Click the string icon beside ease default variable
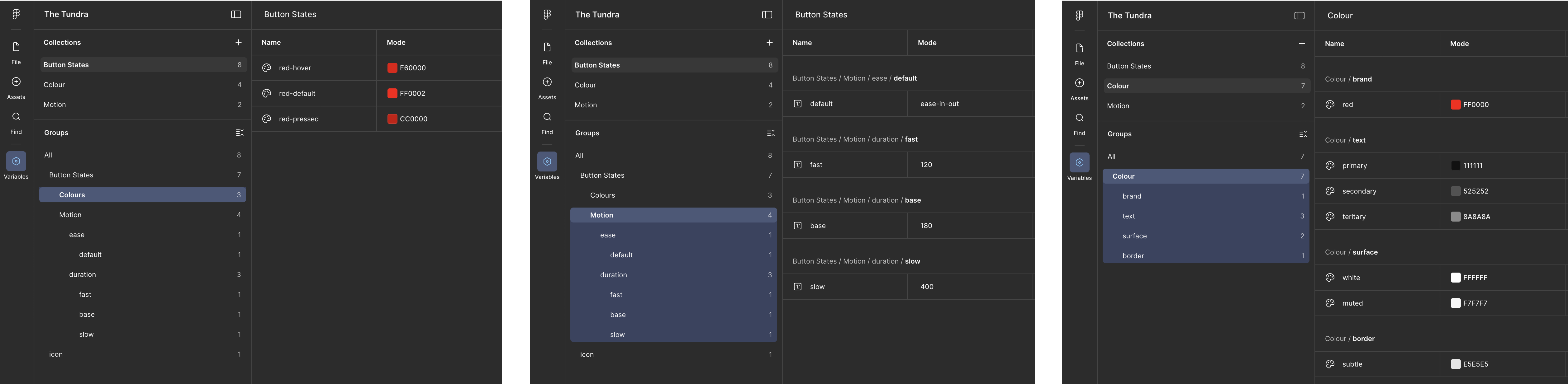1568x384 pixels. coord(797,104)
